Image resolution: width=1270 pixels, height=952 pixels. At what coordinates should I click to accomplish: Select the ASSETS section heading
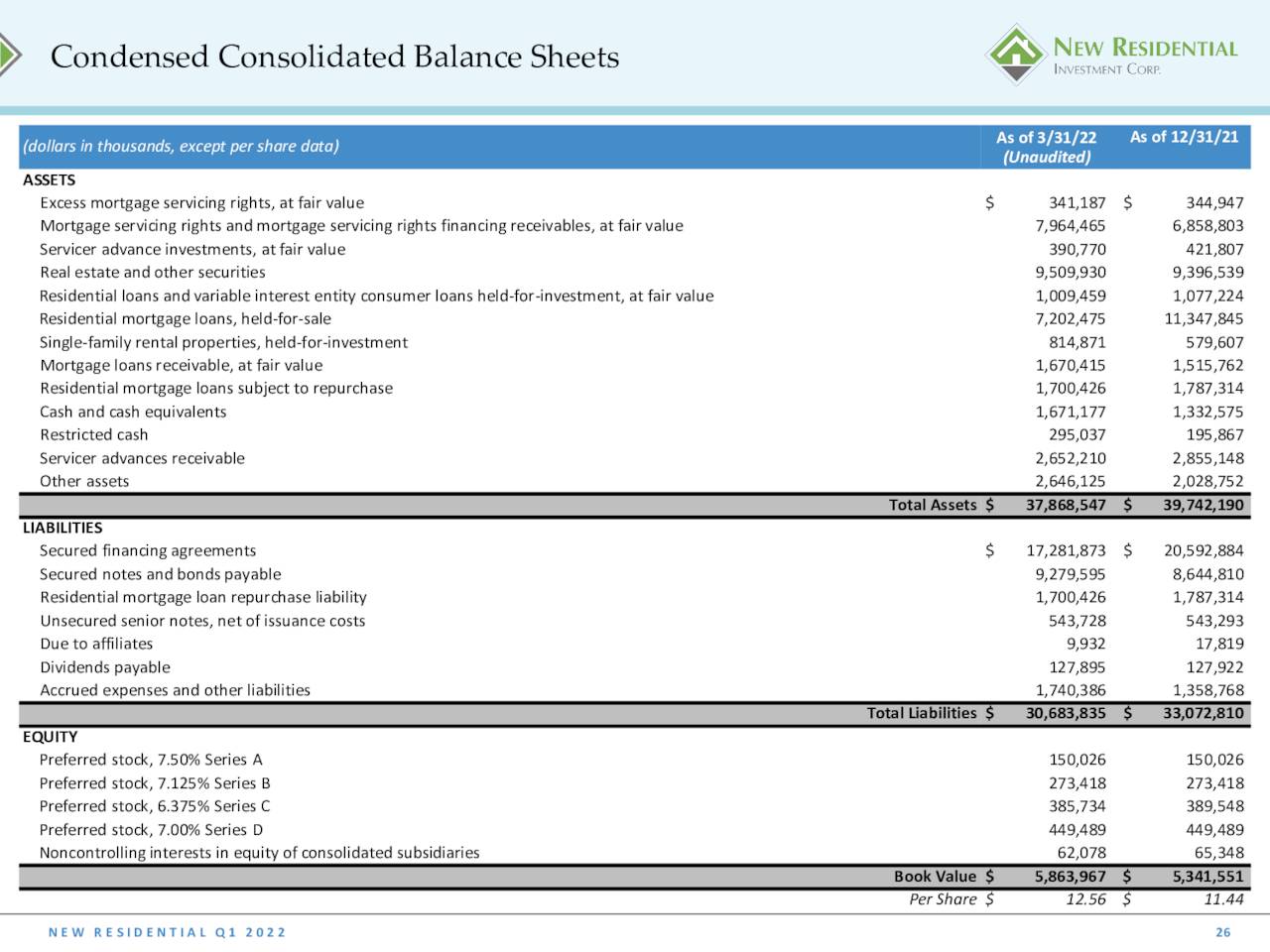[x=50, y=179]
